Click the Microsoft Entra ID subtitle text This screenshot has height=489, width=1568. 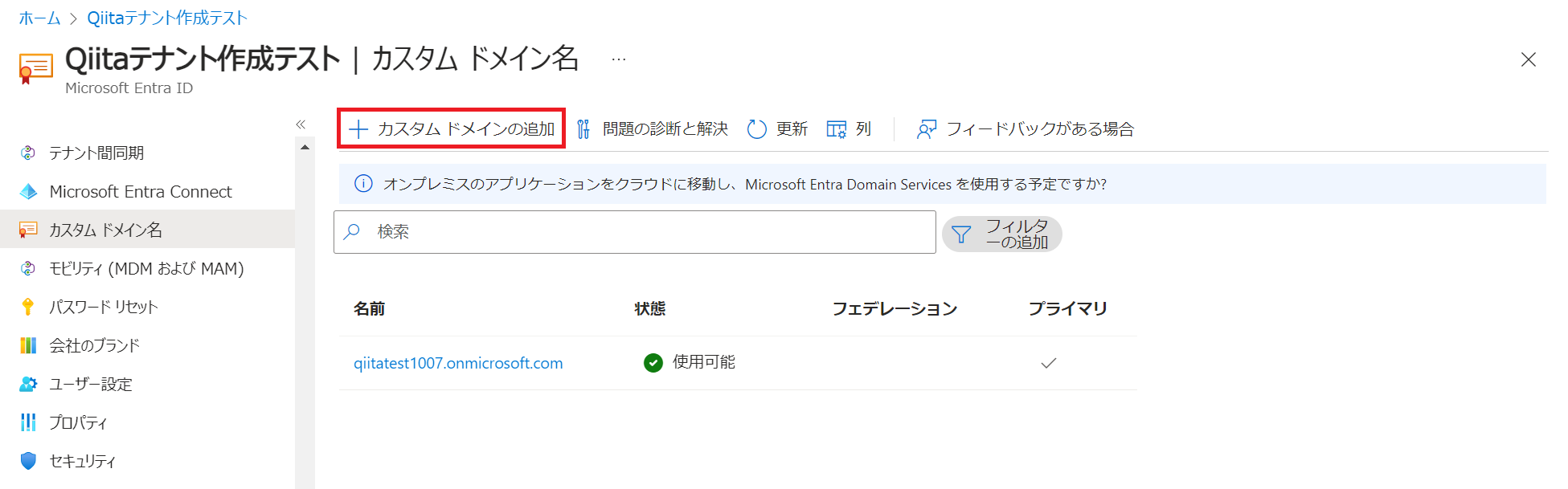129,88
